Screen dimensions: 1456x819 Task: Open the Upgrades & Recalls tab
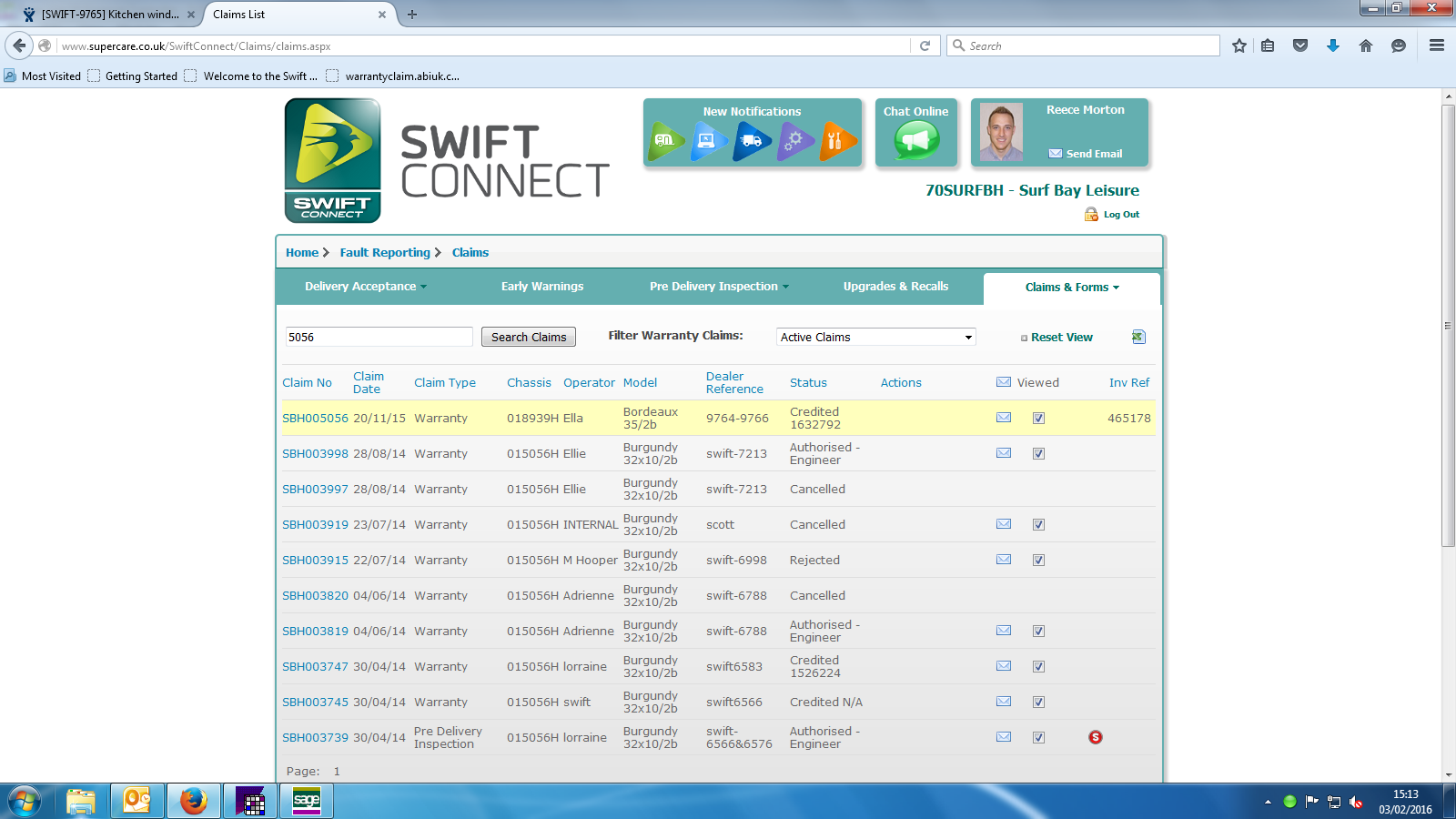[x=895, y=287]
